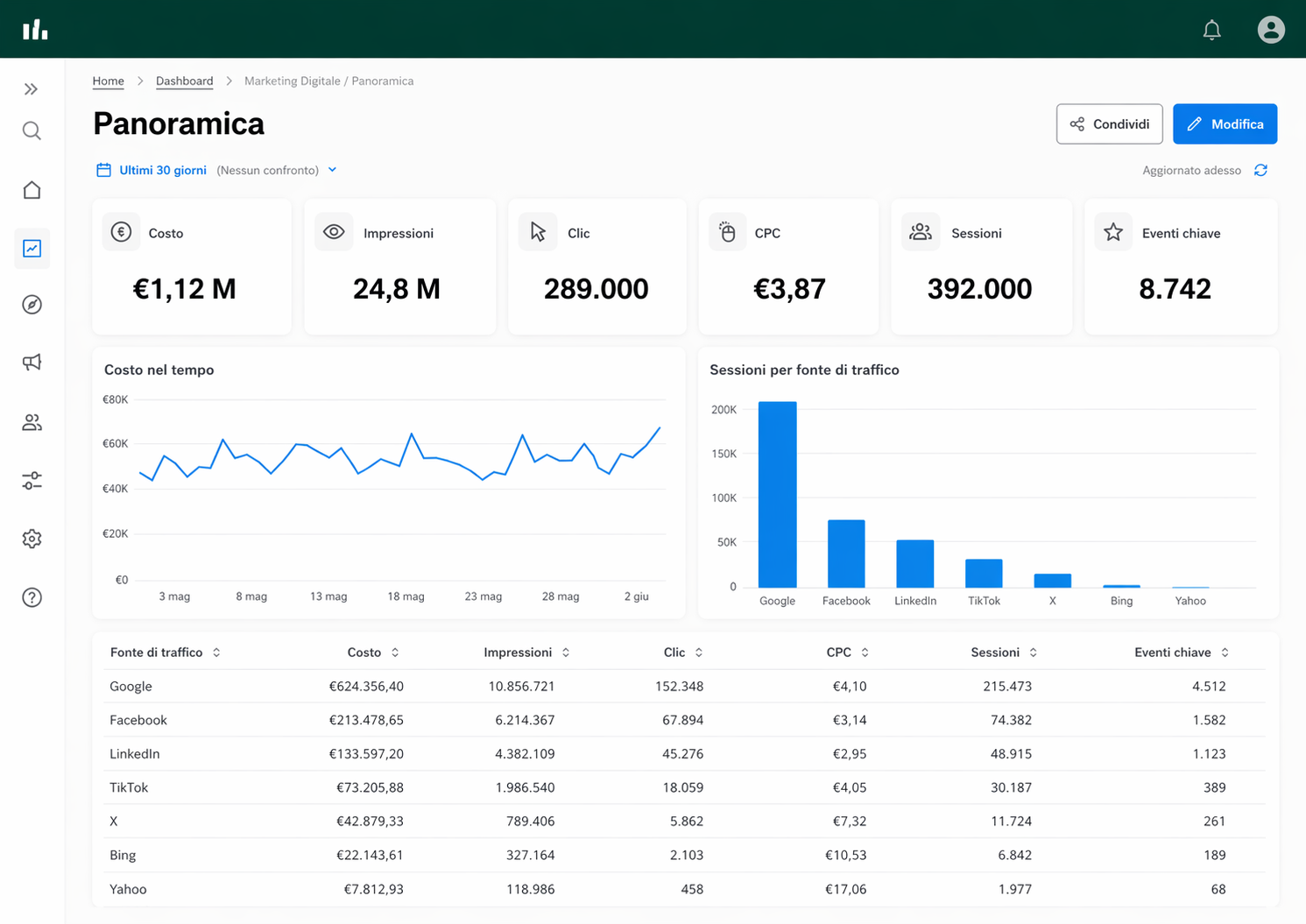Open the audience people sidebar icon

(x=32, y=422)
